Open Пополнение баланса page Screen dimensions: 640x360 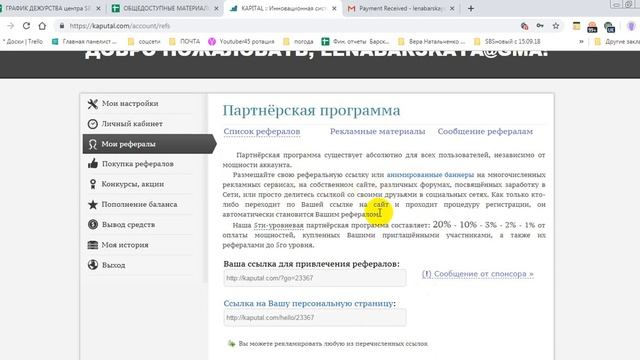(x=139, y=204)
